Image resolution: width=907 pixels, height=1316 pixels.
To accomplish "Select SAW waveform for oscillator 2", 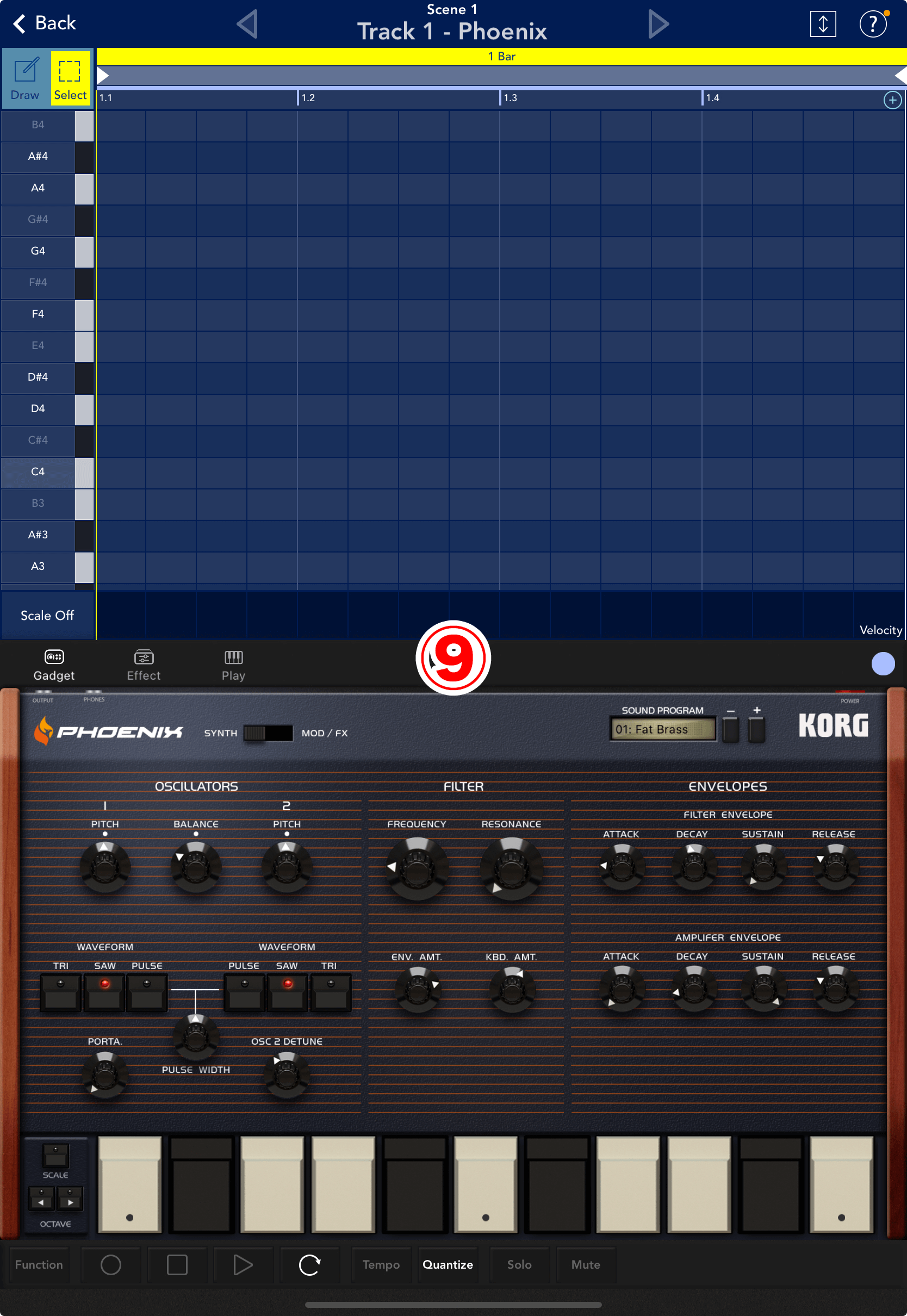I will tap(288, 992).
